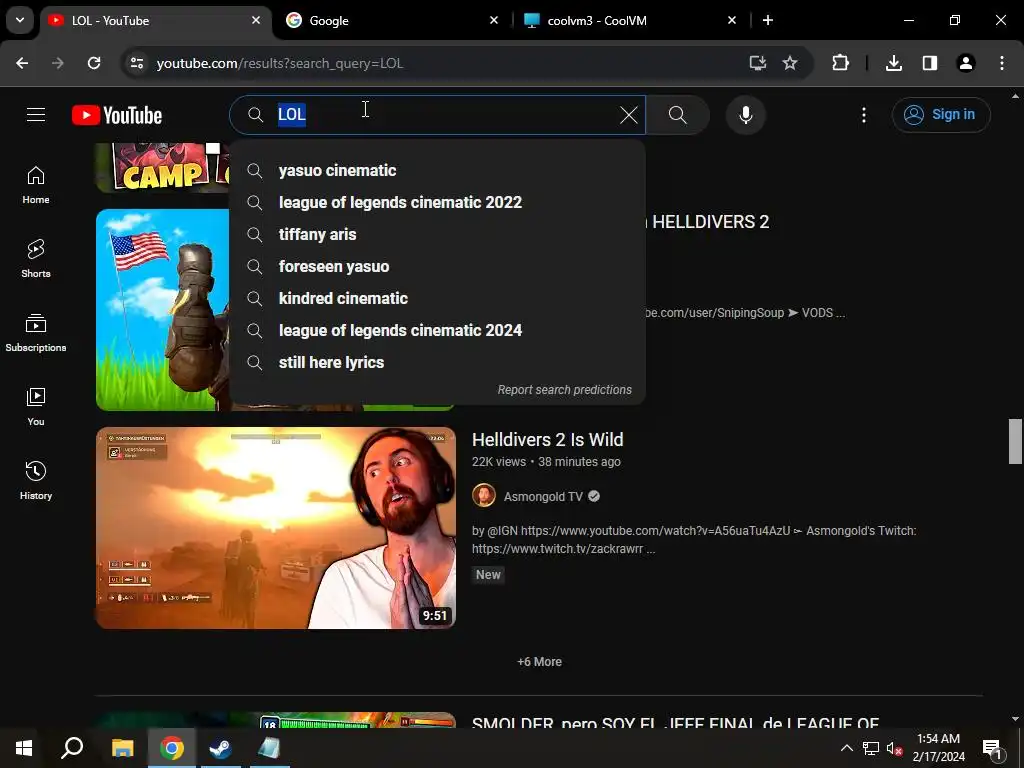Click the muted volume tray icon
This screenshot has width=1024, height=768.
pos(895,748)
